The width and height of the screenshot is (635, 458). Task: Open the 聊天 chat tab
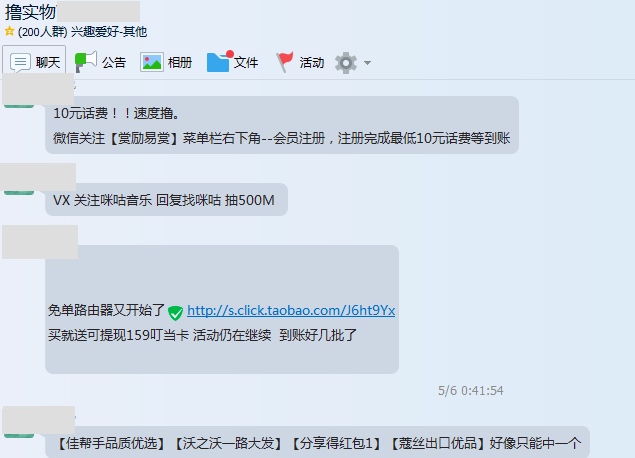tap(34, 62)
